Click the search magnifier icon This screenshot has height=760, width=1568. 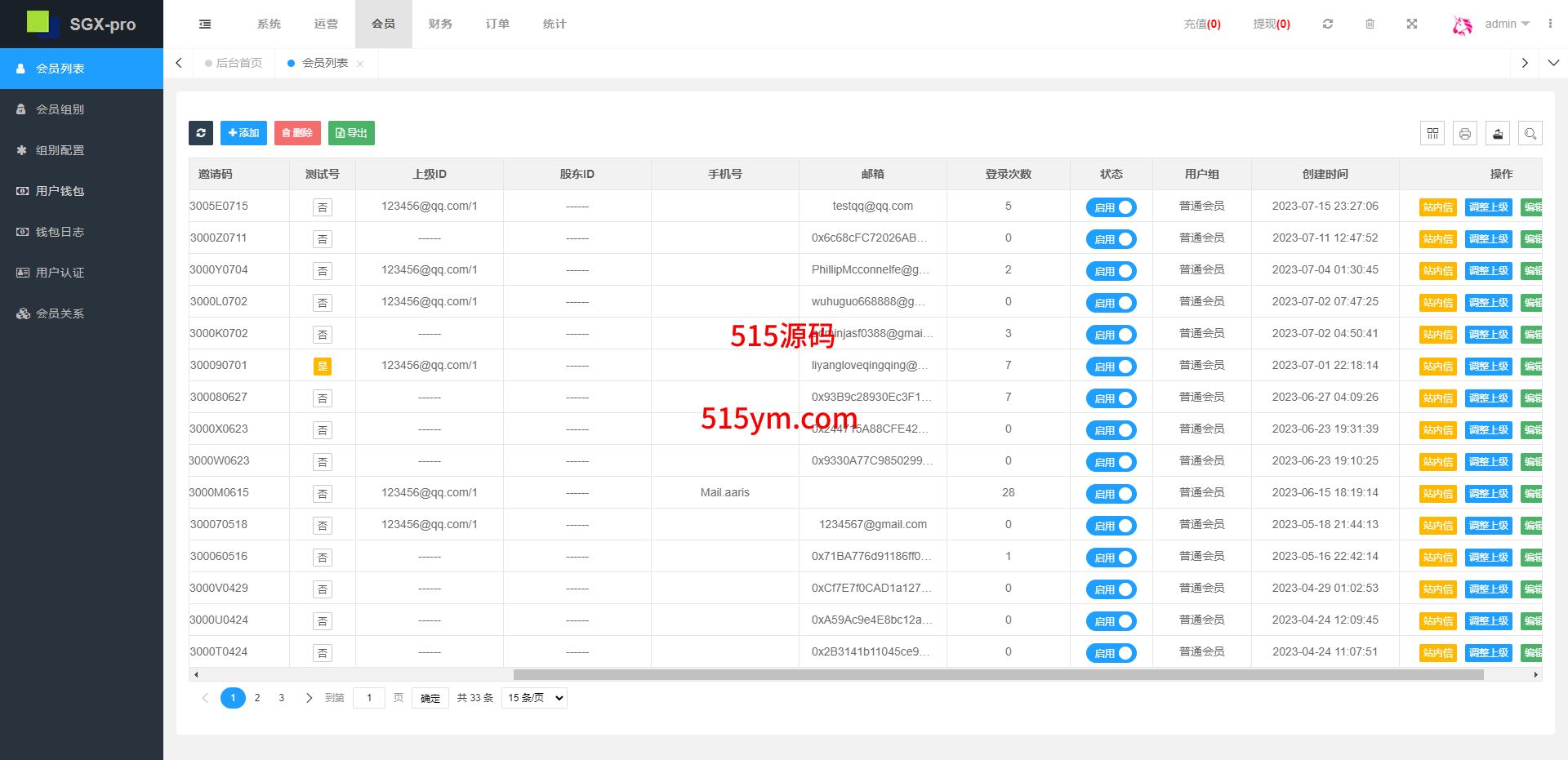point(1530,133)
